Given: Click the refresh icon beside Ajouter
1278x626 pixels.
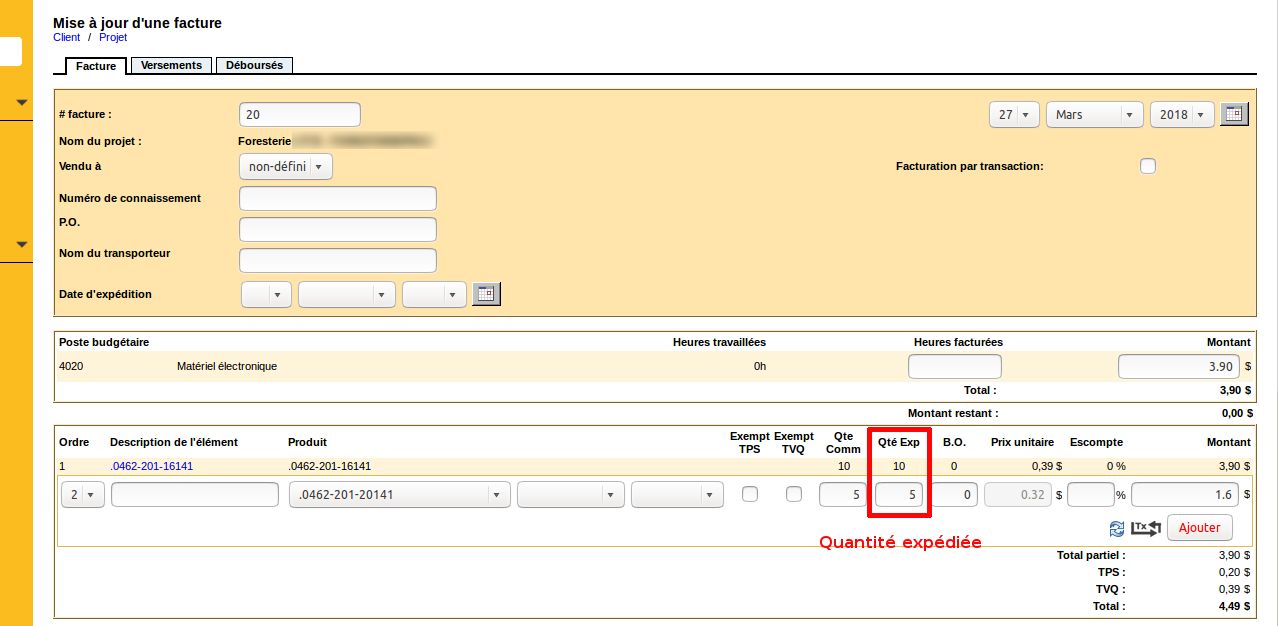Looking at the screenshot, I should click(1117, 528).
